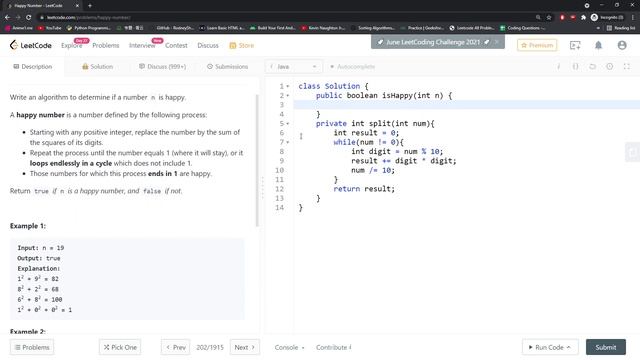Click the browser back arrow

pos(7,18)
